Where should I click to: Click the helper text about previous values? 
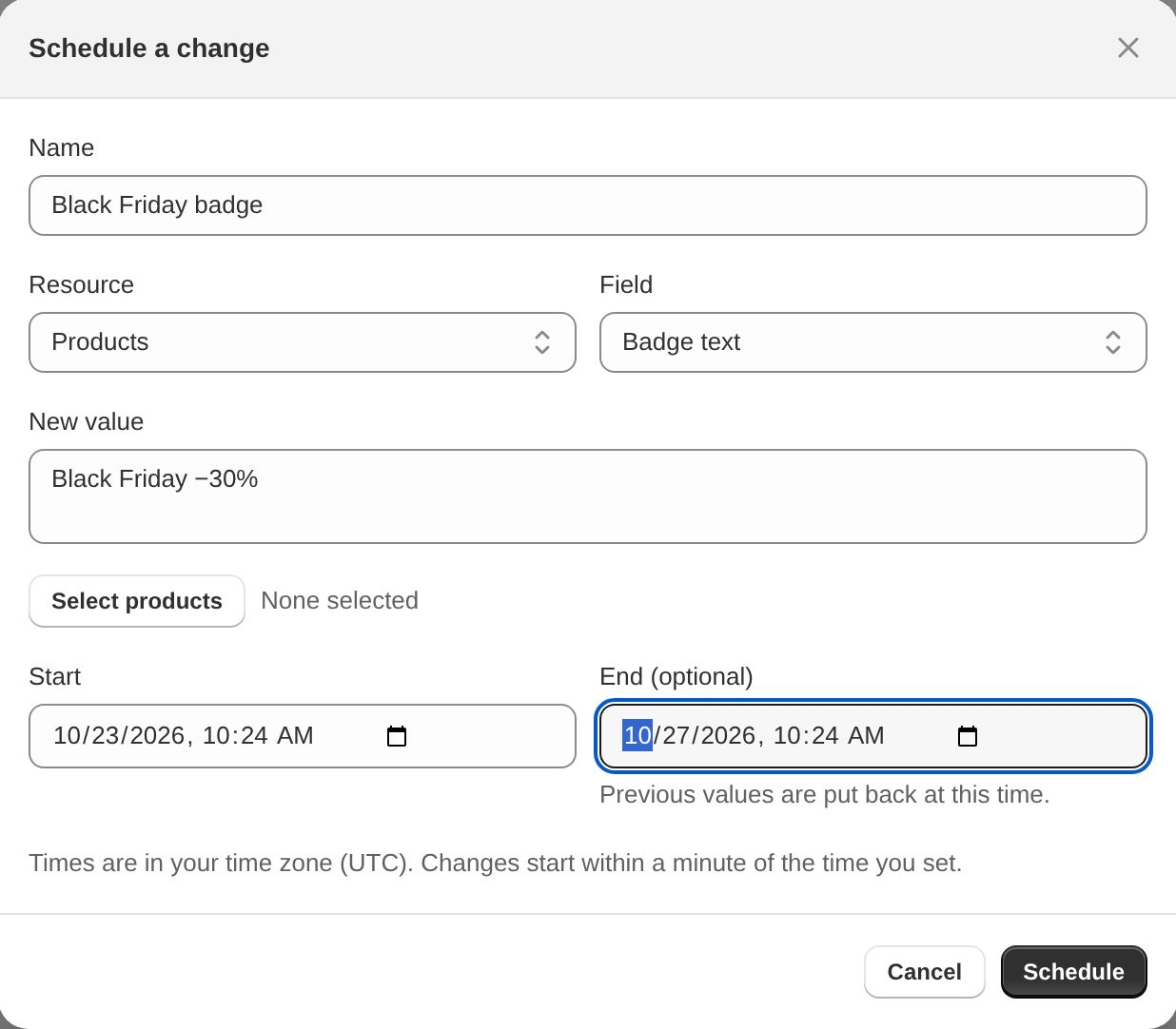coord(825,794)
